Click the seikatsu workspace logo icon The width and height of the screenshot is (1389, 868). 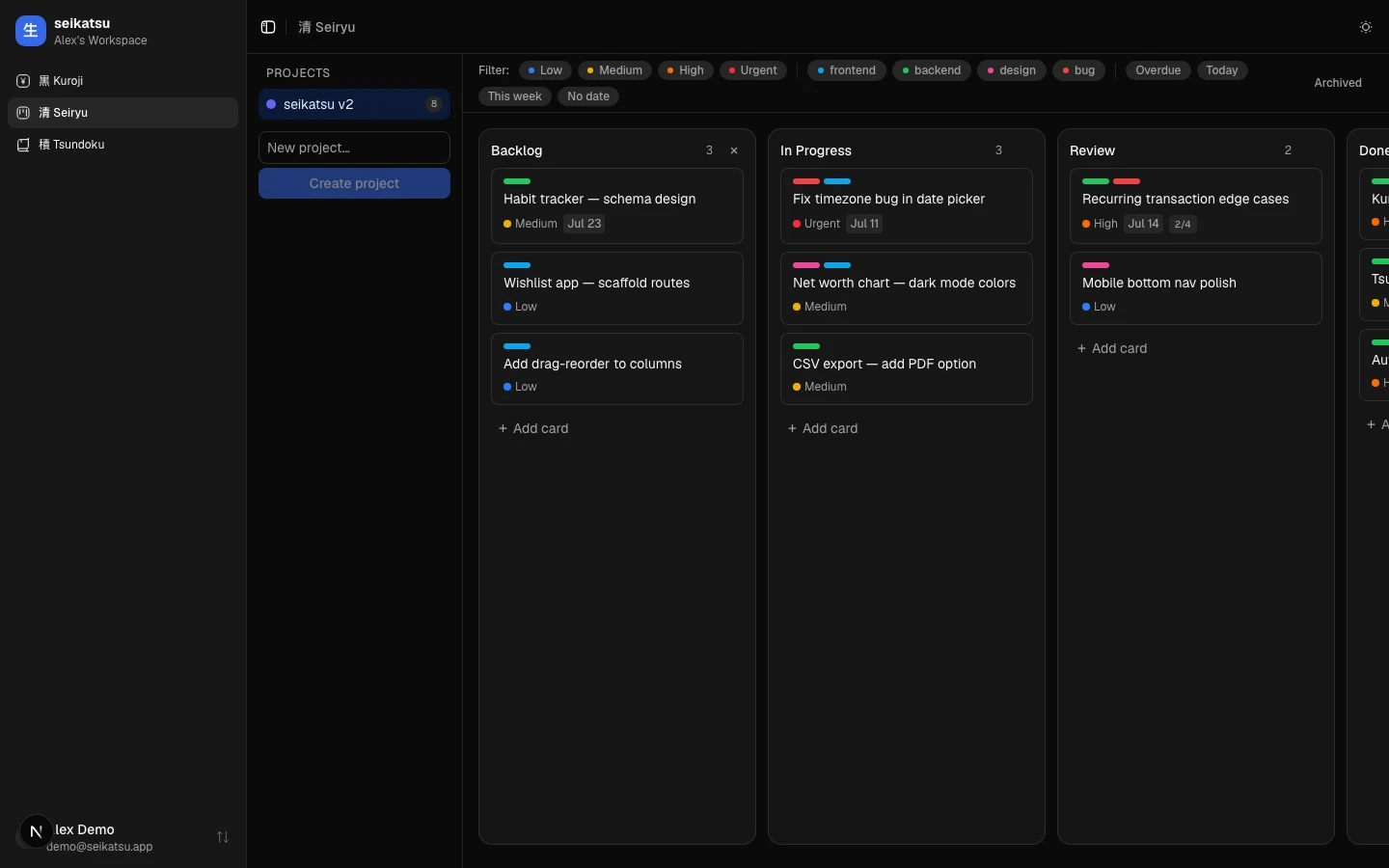coord(31,31)
